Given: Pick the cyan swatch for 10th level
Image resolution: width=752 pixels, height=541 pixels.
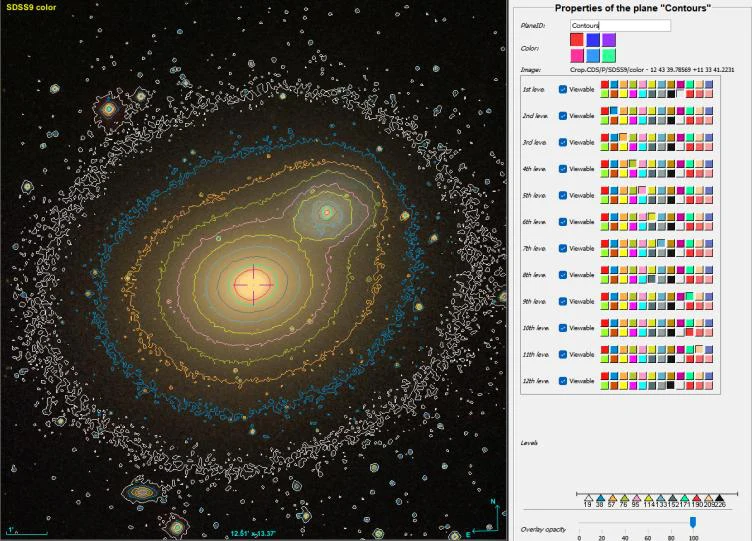Looking at the screenshot, I should click(643, 332).
